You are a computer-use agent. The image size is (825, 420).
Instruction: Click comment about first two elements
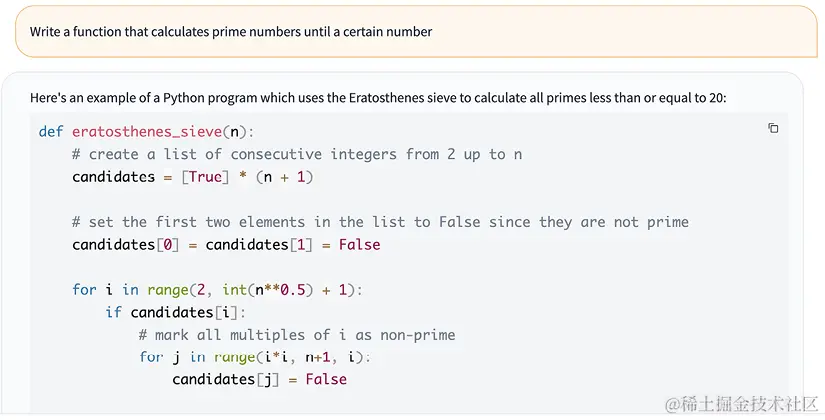pos(380,222)
